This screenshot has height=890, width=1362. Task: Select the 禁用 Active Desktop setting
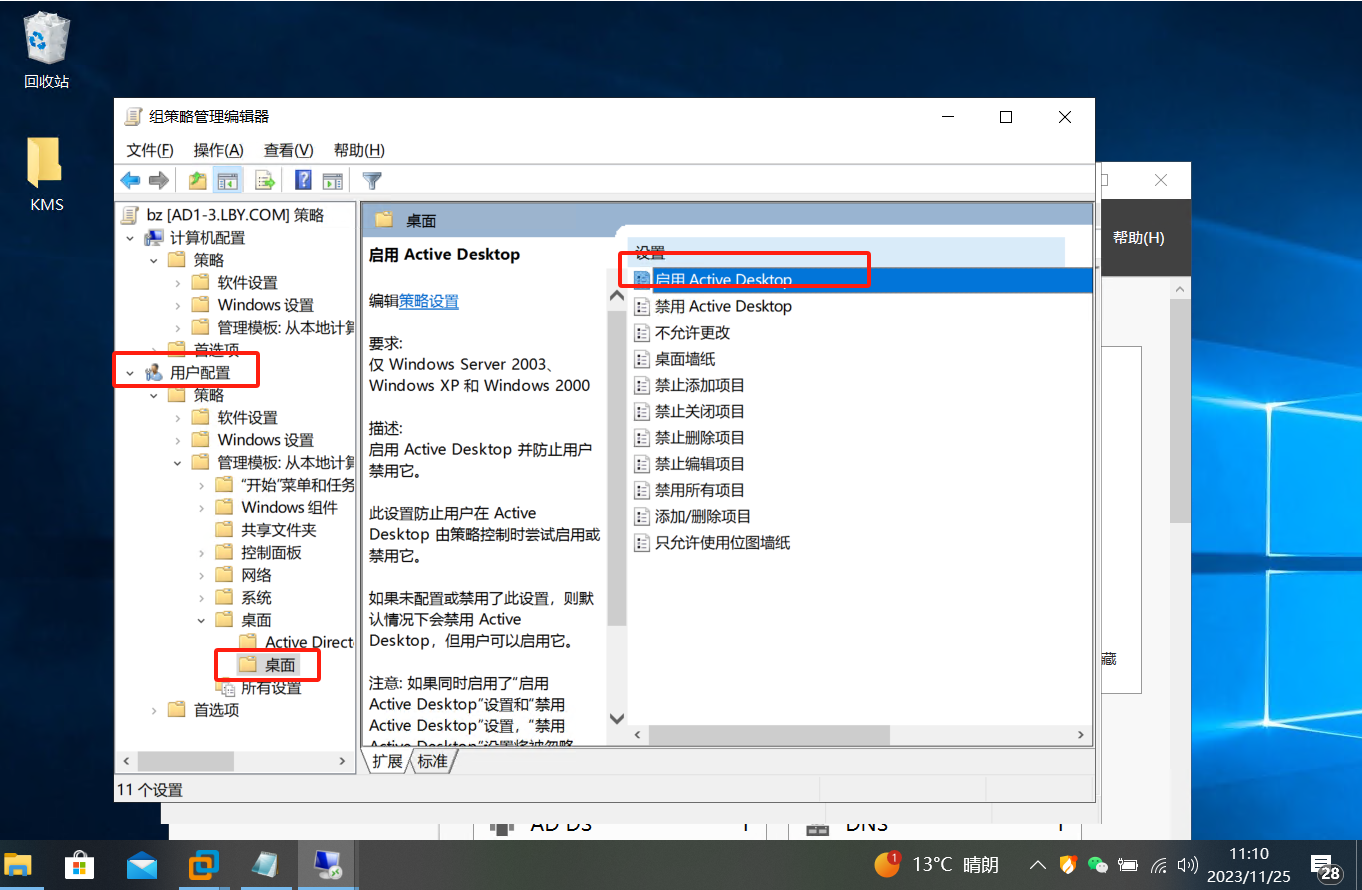(713, 306)
